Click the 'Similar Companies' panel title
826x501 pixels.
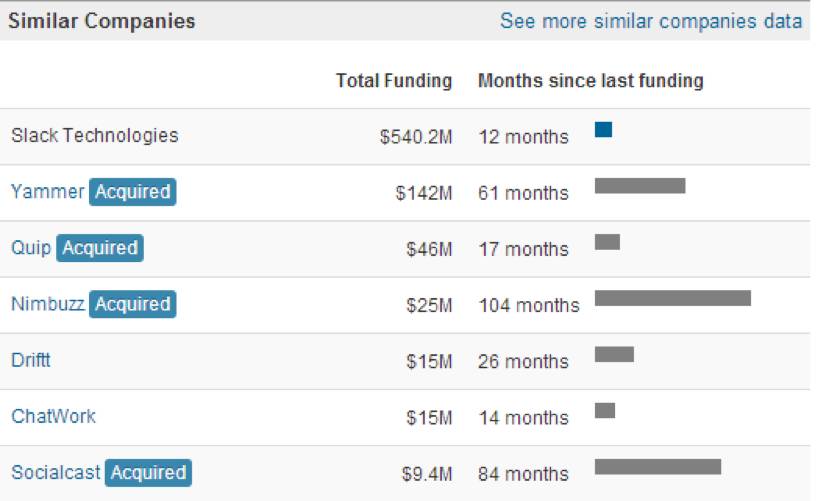88,21
